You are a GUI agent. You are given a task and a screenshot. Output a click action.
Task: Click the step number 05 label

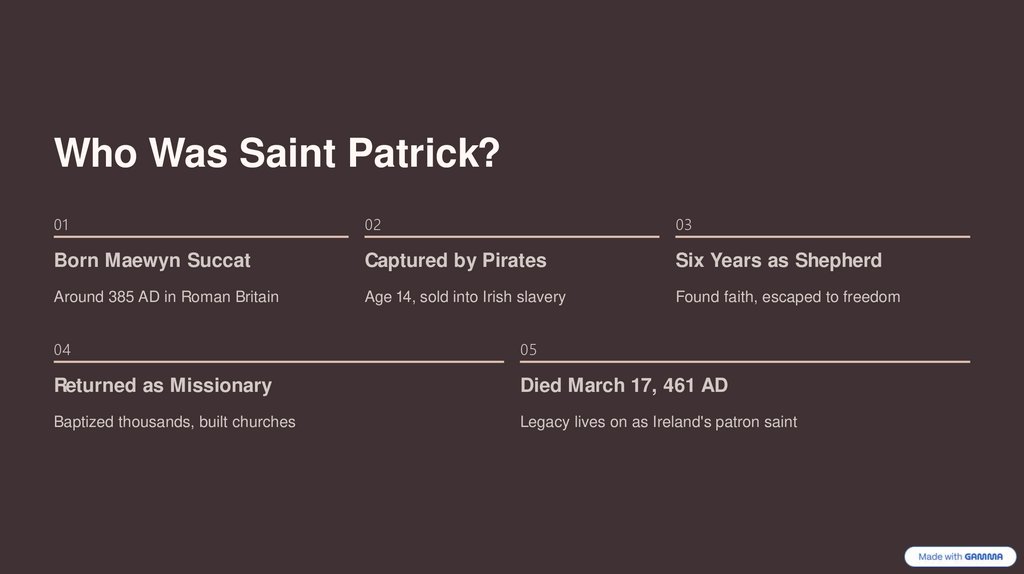(x=529, y=350)
